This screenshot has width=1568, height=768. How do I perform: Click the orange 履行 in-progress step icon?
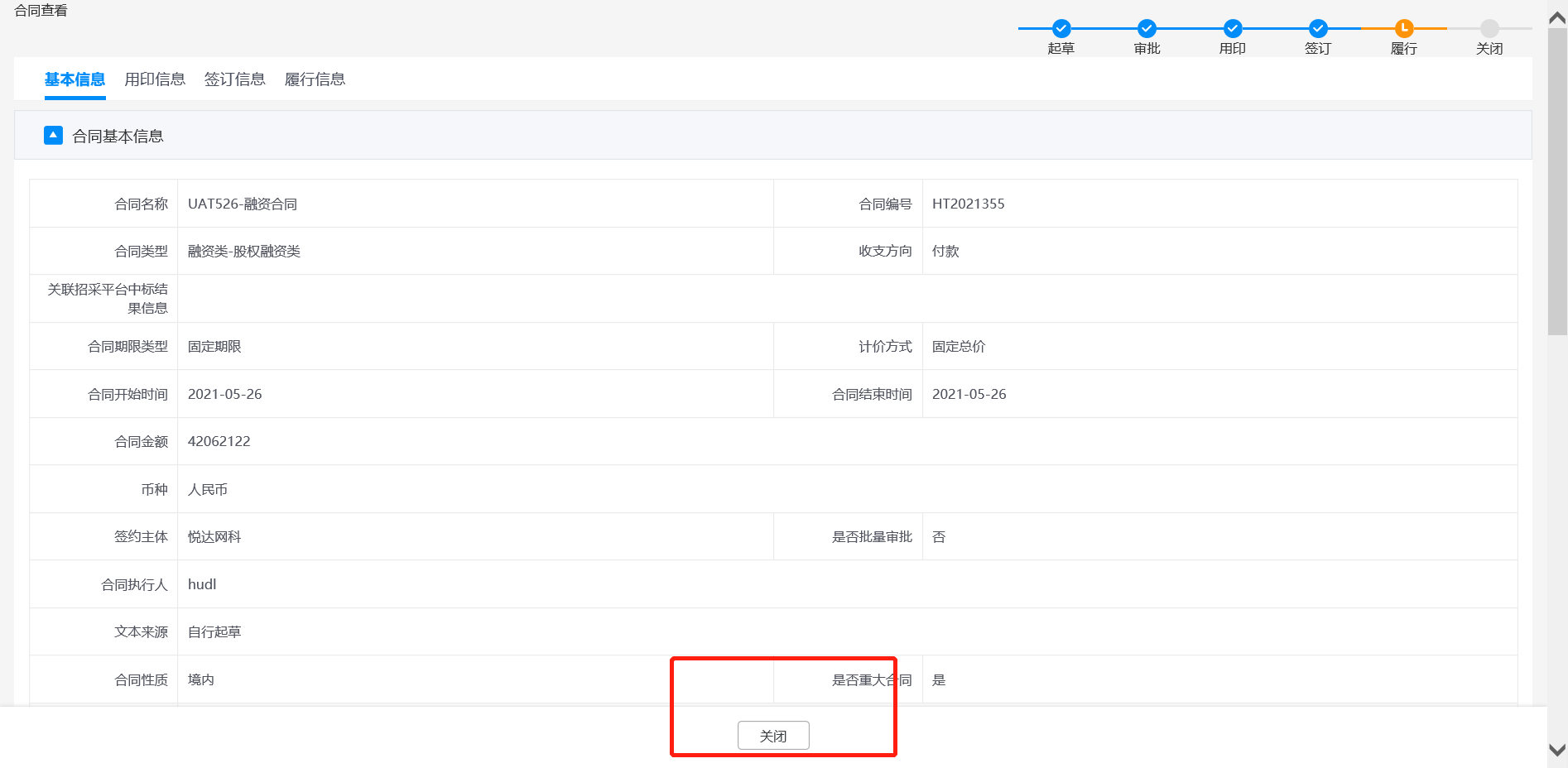pos(1403,28)
